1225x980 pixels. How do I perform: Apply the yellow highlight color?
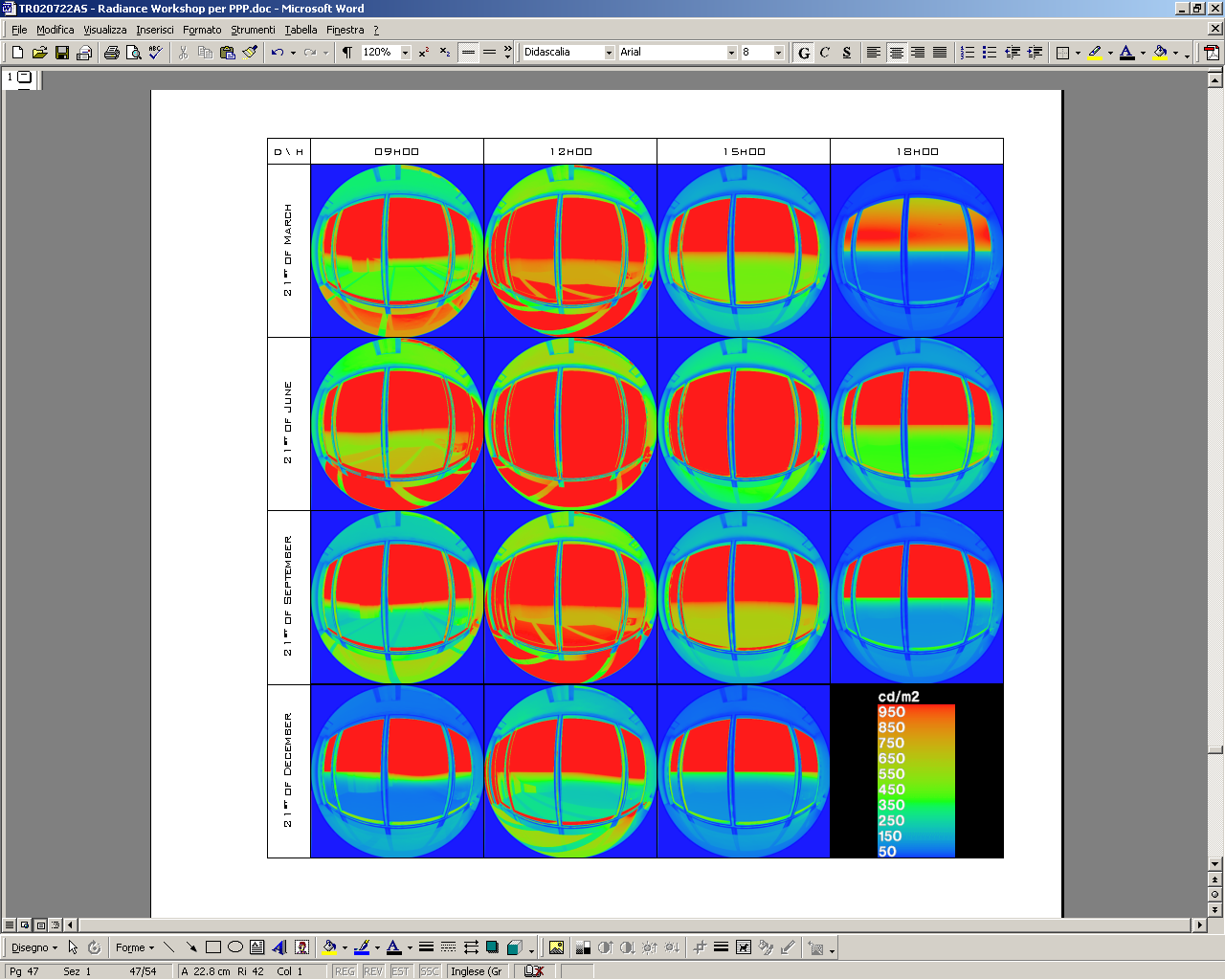pos(1095,53)
